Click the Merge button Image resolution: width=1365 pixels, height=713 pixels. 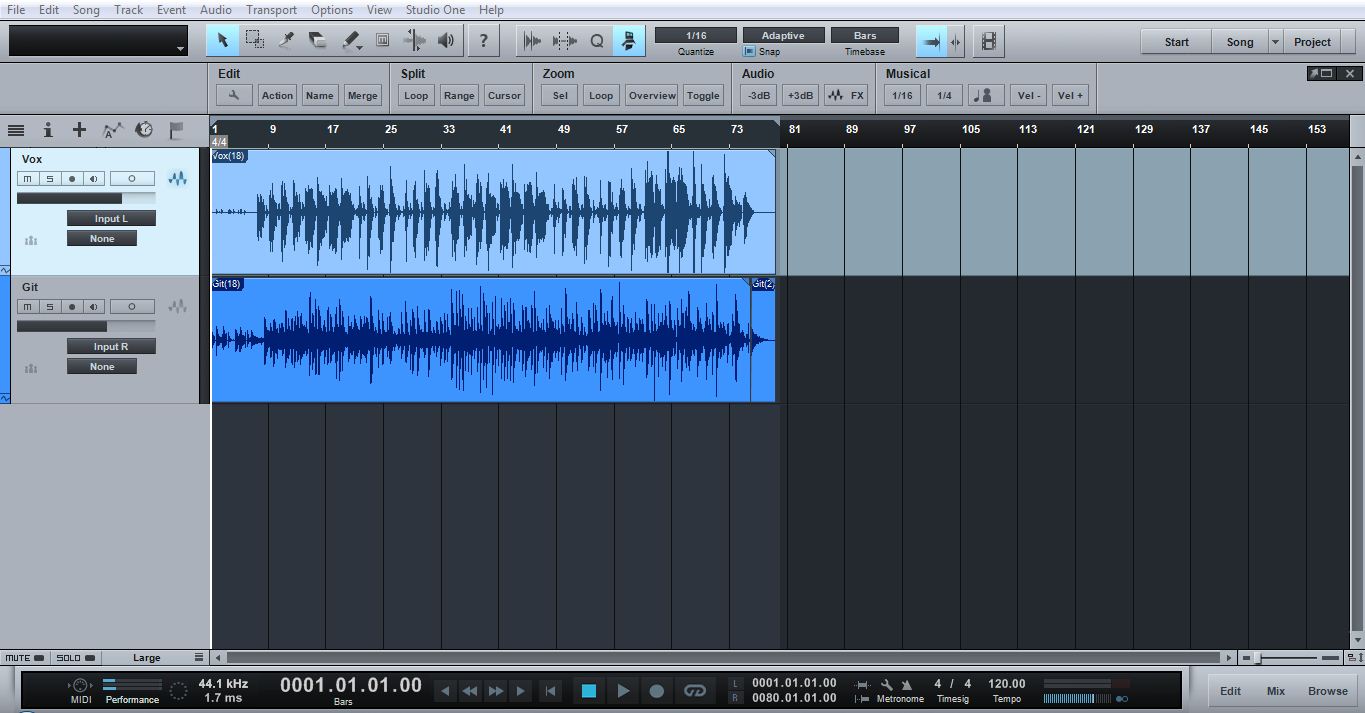[362, 95]
